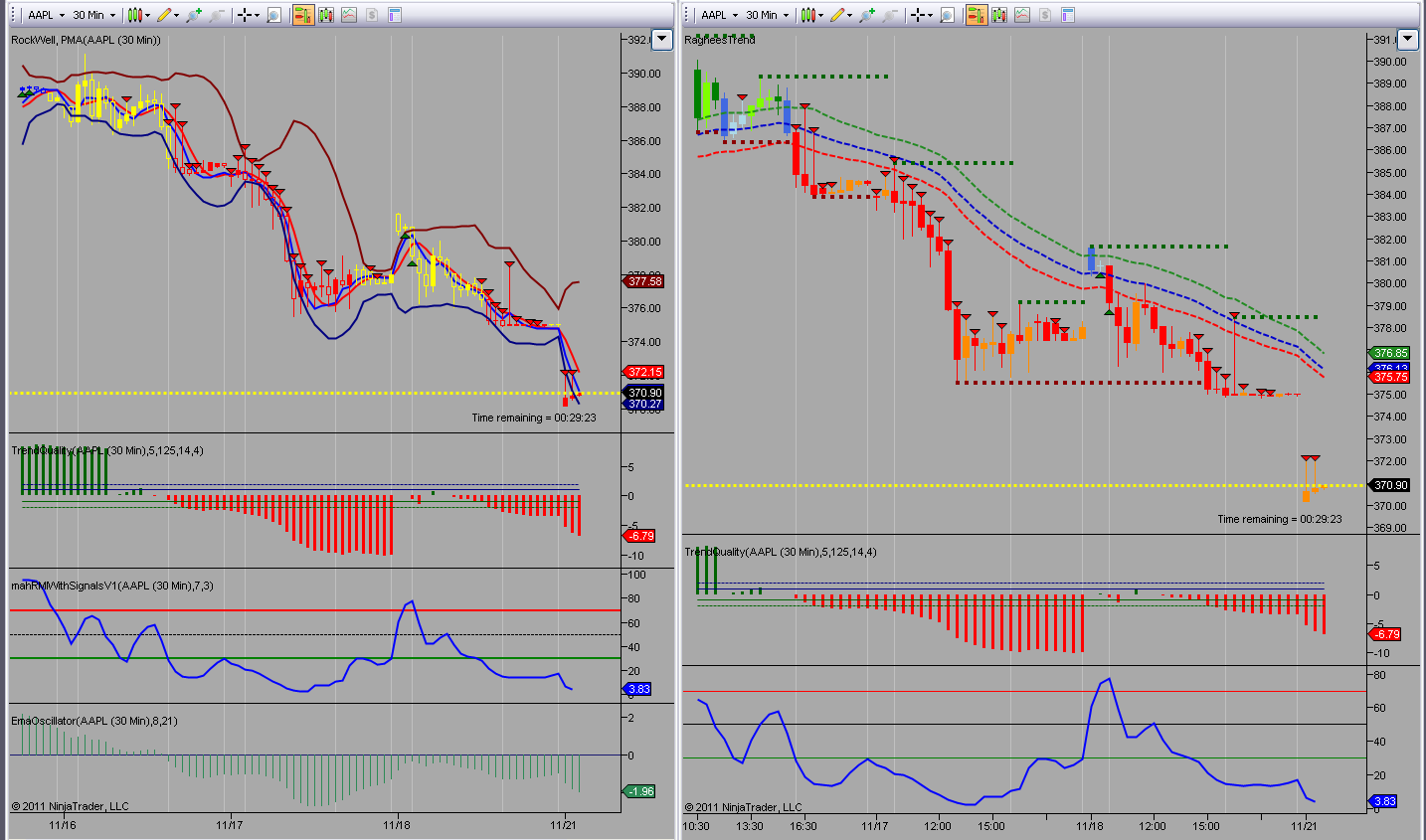Click the 11/16 date label on left chart
Image resolution: width=1426 pixels, height=840 pixels.
[x=63, y=825]
